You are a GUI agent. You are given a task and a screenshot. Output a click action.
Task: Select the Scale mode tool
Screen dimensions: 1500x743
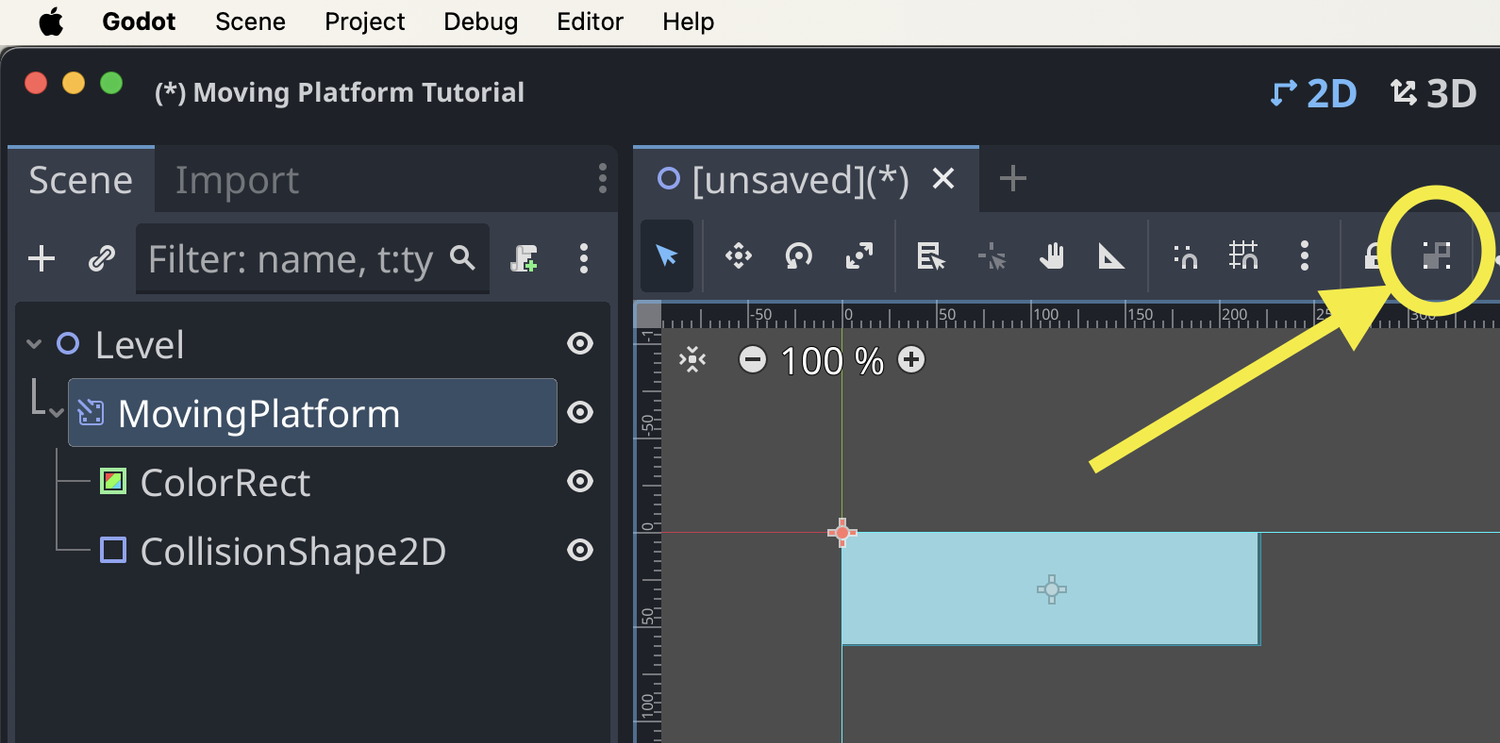tap(859, 257)
